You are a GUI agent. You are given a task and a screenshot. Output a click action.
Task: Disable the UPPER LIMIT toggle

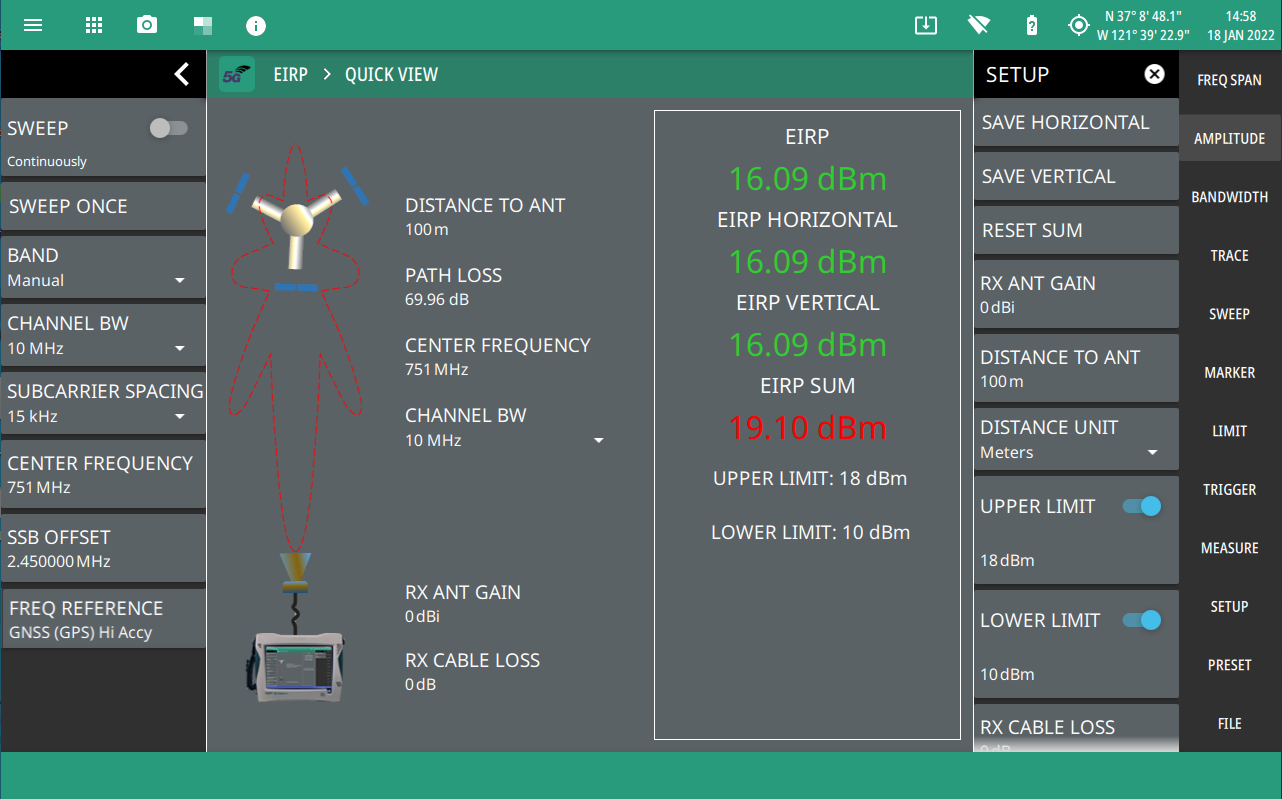pyautogui.click(x=1142, y=506)
